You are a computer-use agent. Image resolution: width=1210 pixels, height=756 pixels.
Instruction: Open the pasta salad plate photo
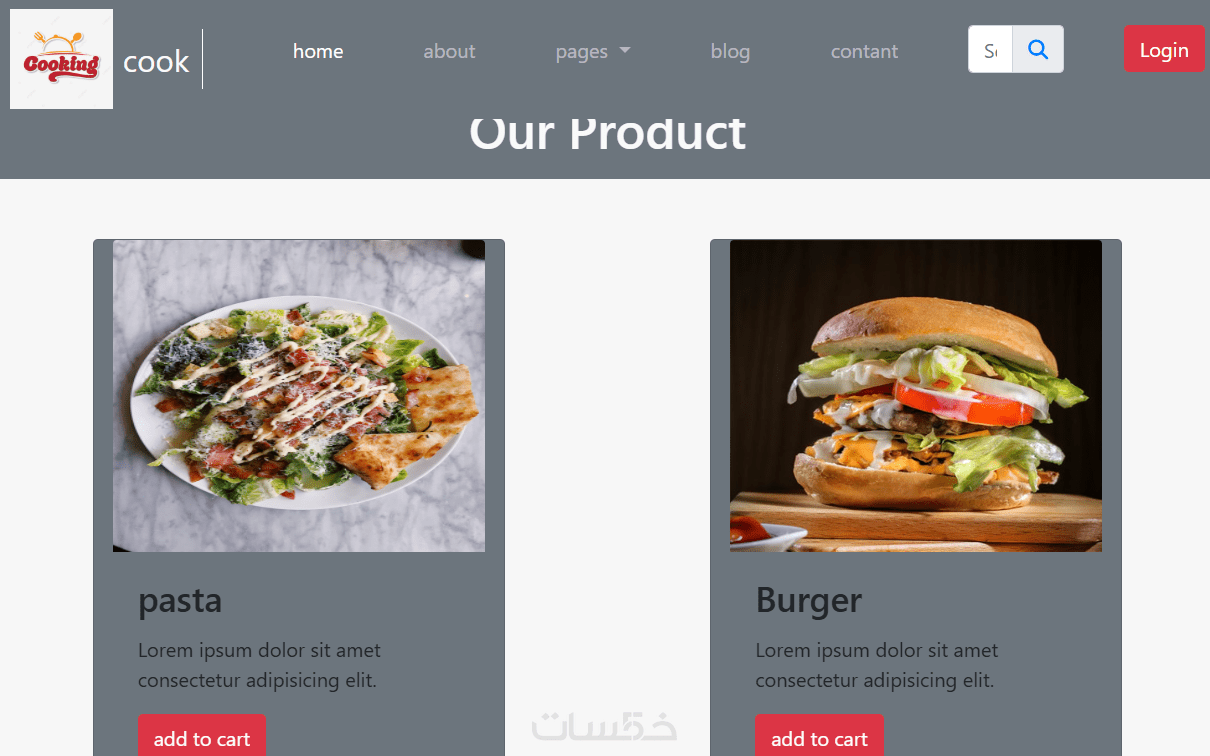(x=299, y=396)
